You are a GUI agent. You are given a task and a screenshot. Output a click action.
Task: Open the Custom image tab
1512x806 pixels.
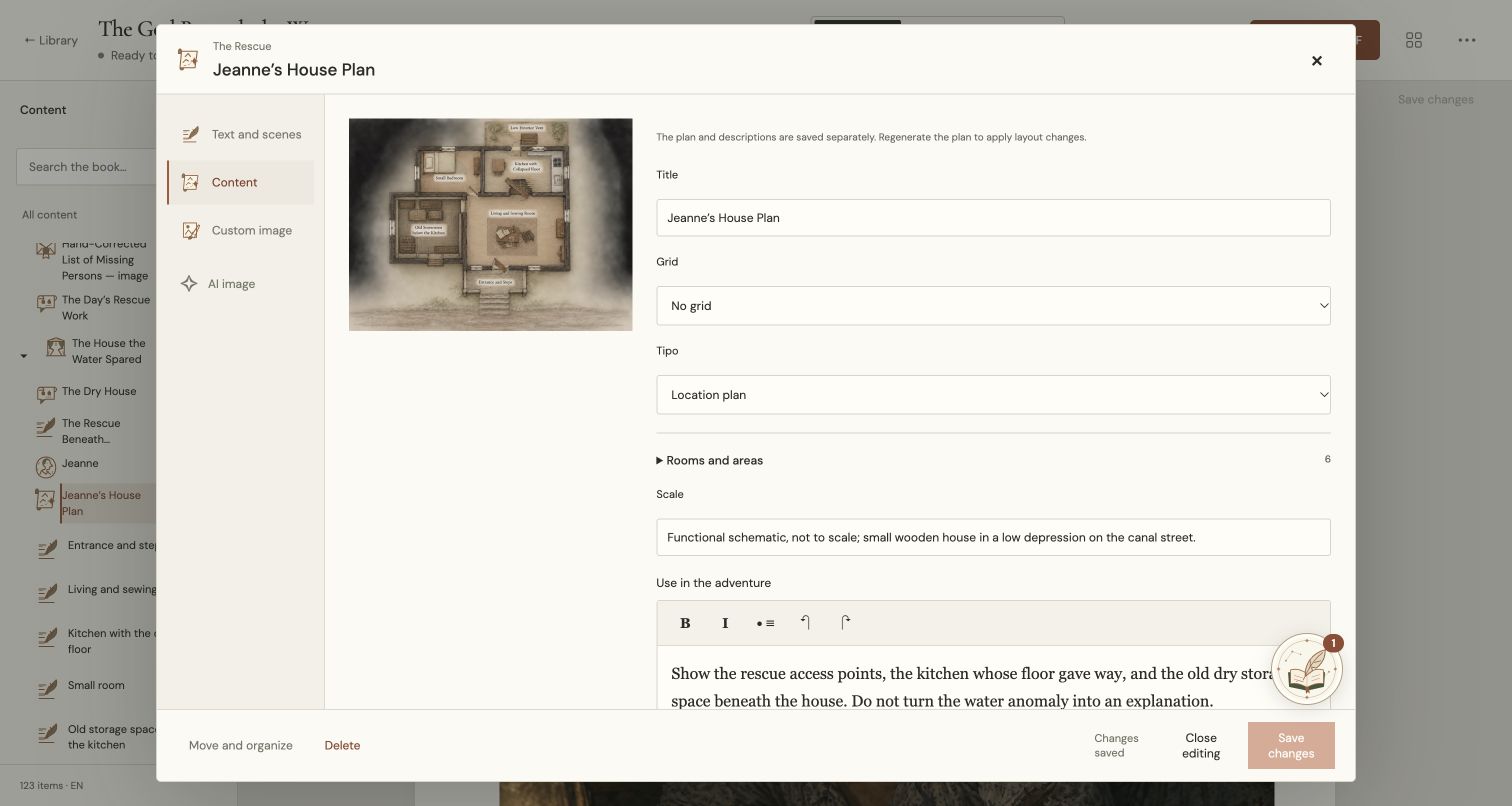click(240, 230)
